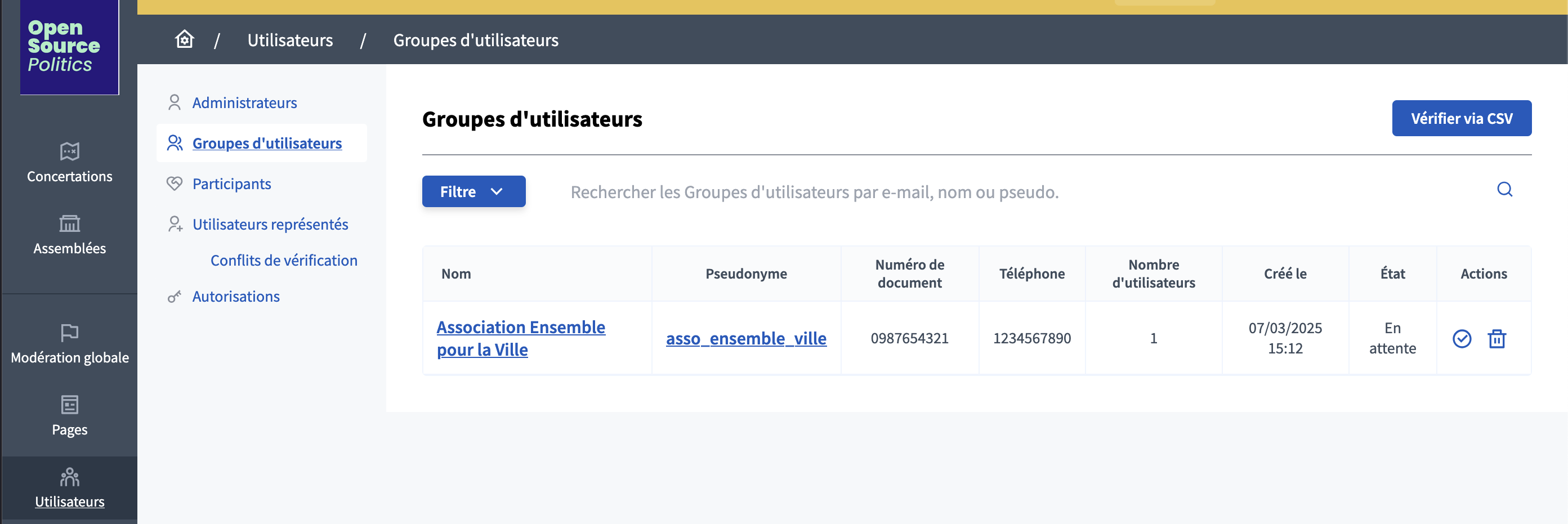Click the Téléphone column header
The width and height of the screenshot is (1568, 524).
point(1032,274)
